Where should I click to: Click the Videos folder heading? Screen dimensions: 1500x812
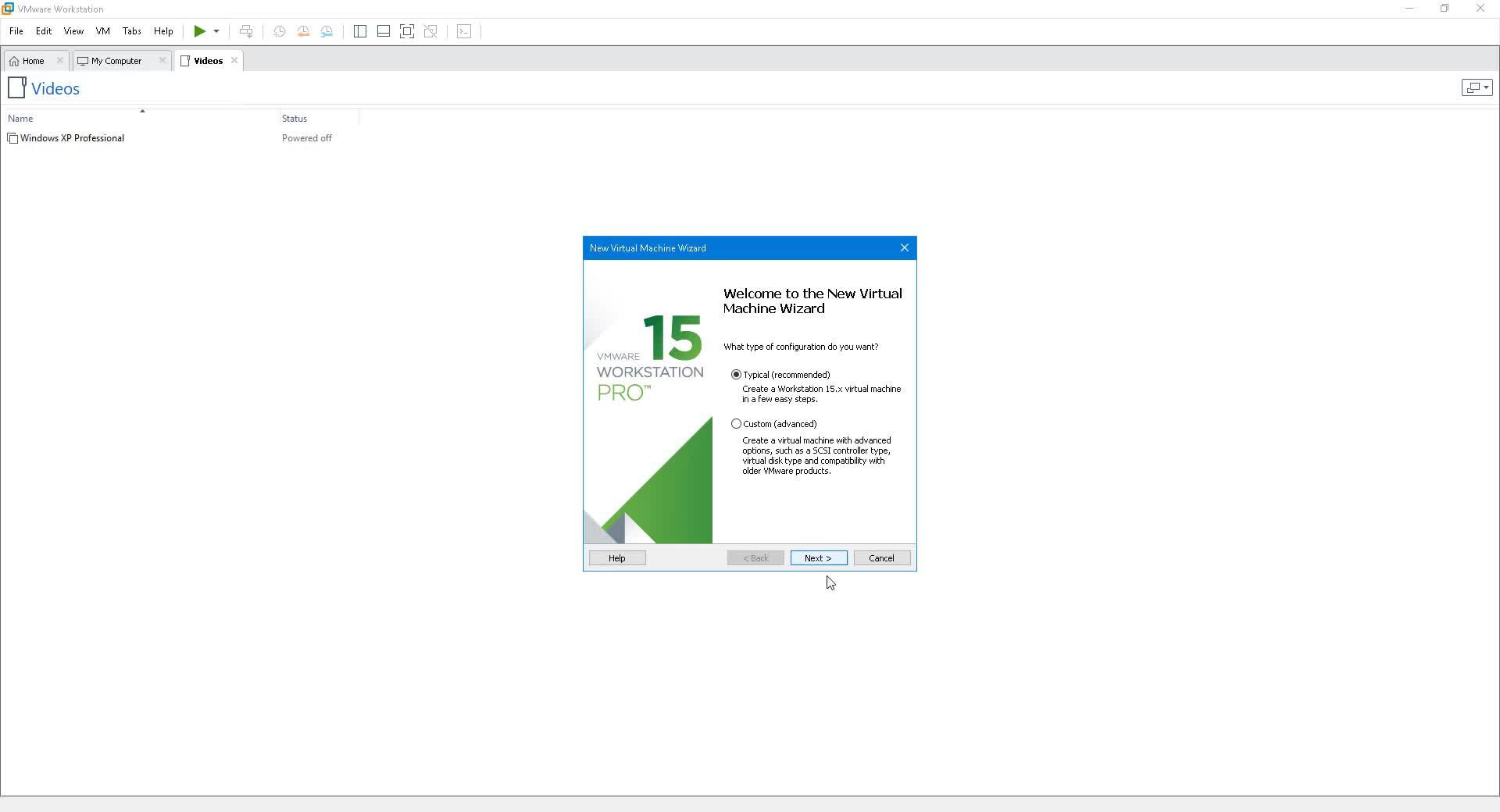55,89
